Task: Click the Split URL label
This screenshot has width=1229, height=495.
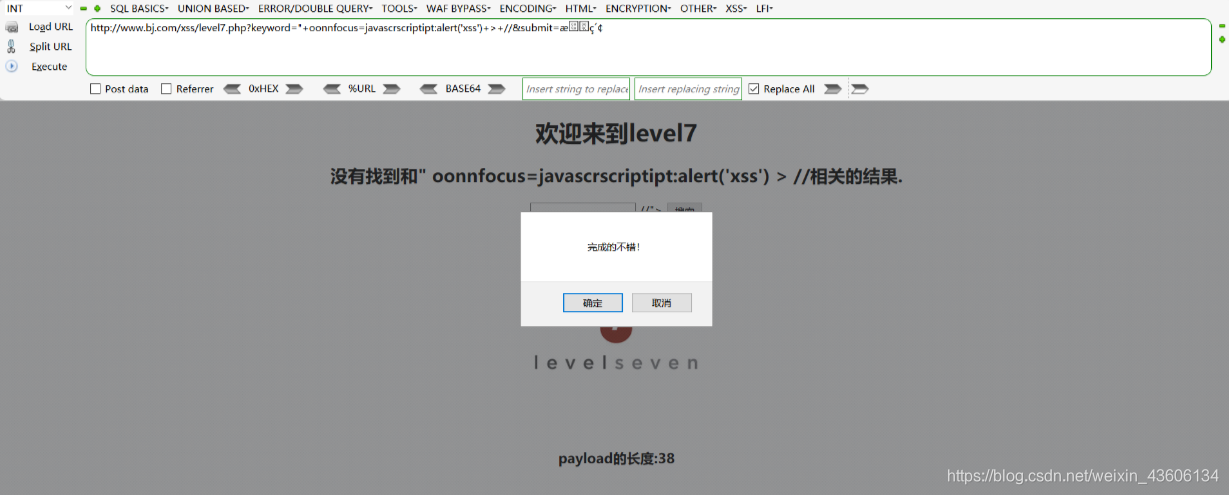Action: pos(50,46)
